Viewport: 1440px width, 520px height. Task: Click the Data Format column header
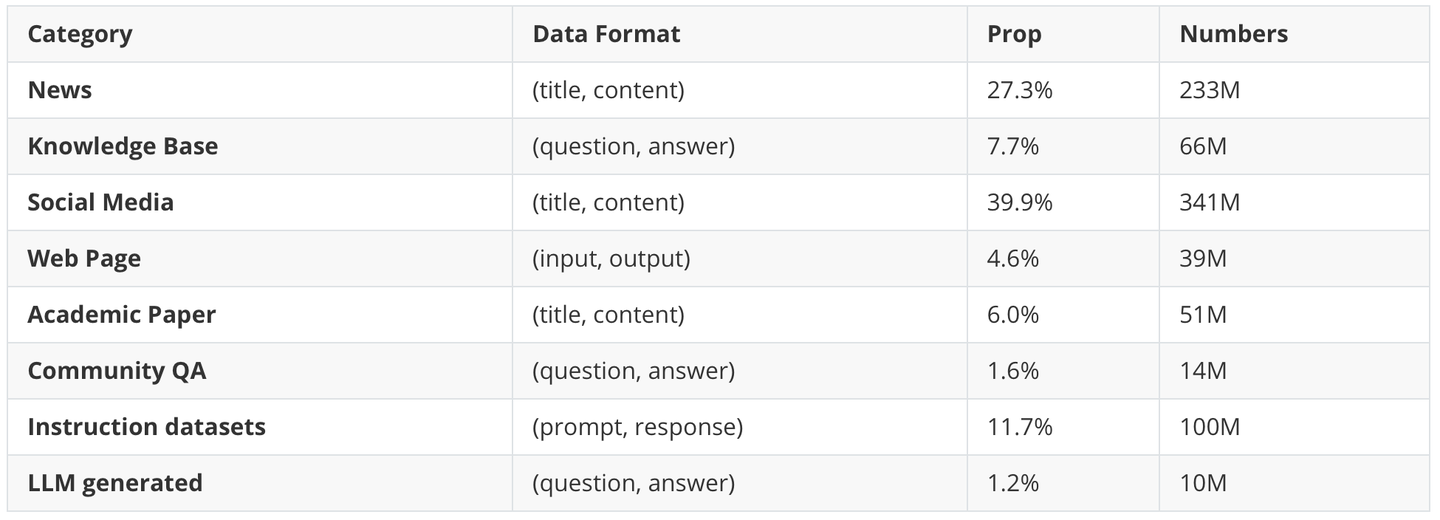point(606,34)
